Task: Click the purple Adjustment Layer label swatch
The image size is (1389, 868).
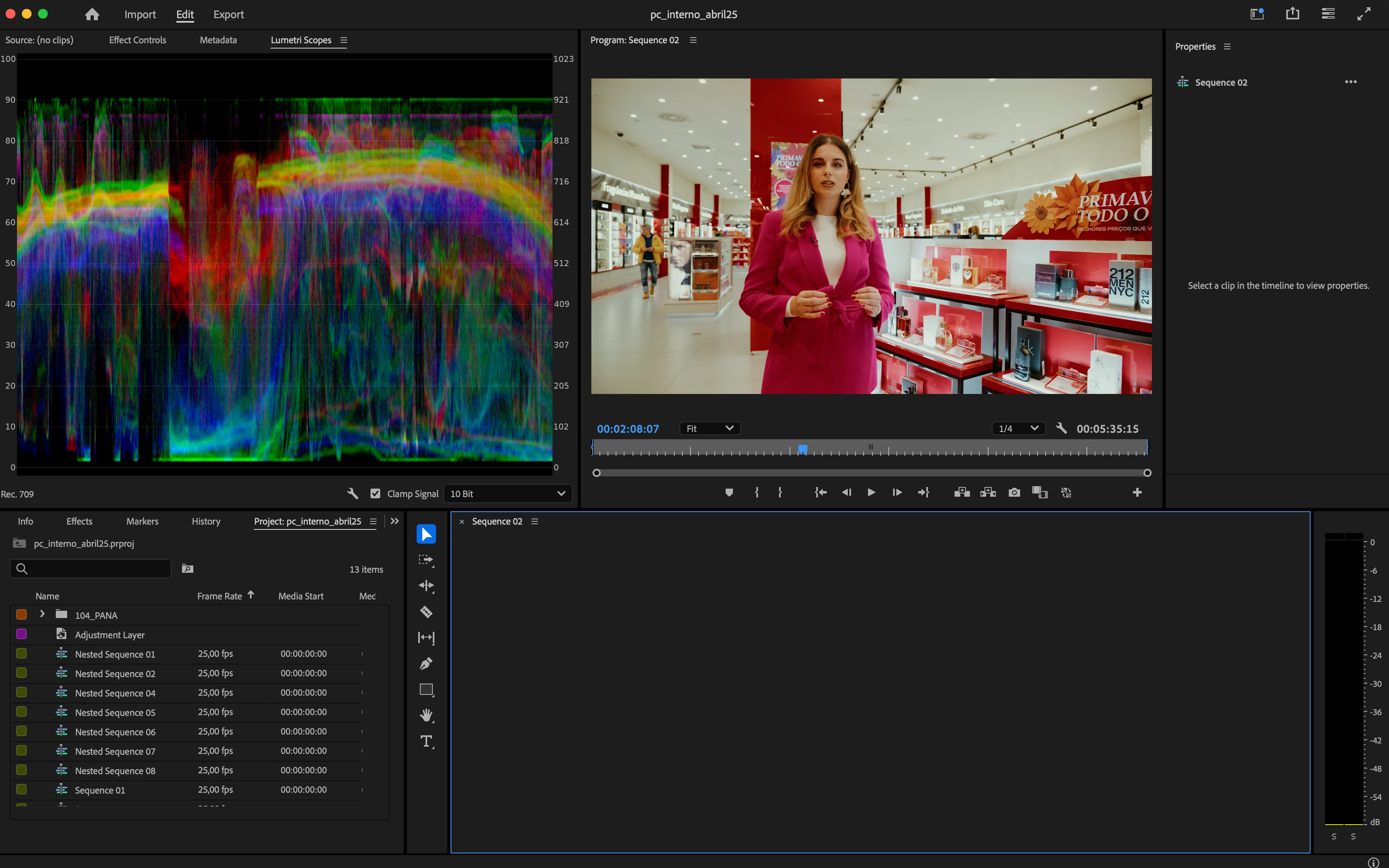Action: tap(22, 634)
